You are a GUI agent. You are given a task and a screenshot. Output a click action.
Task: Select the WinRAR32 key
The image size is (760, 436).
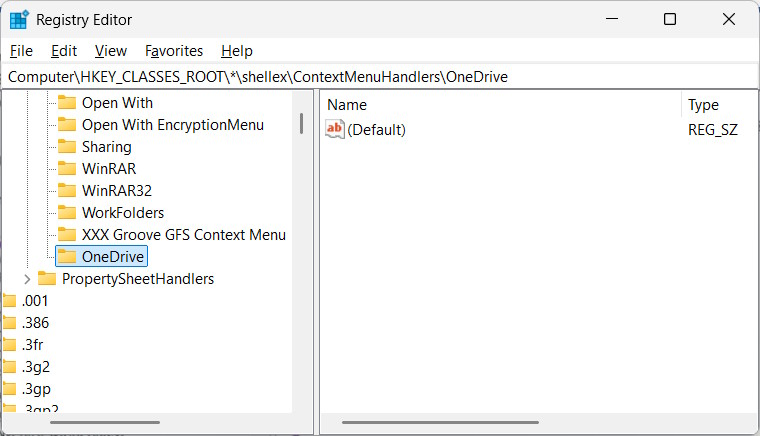click(117, 191)
